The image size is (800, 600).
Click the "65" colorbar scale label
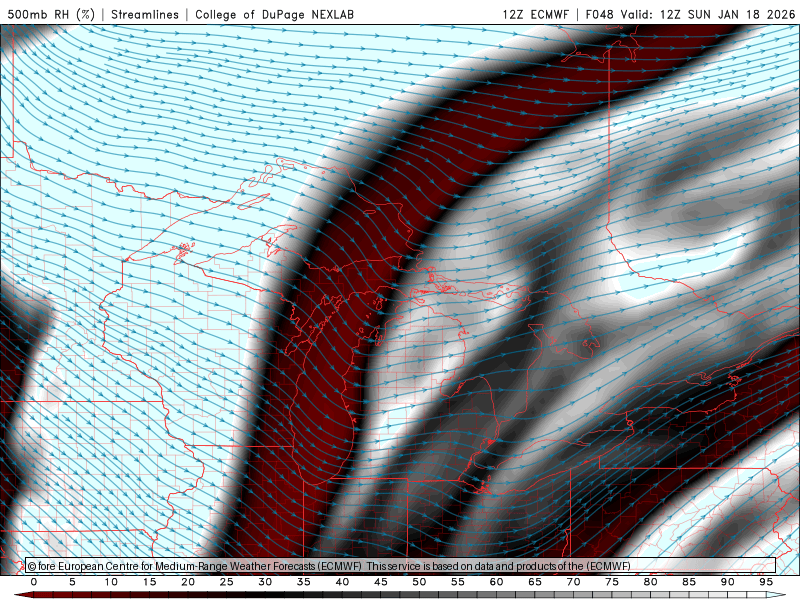(535, 582)
